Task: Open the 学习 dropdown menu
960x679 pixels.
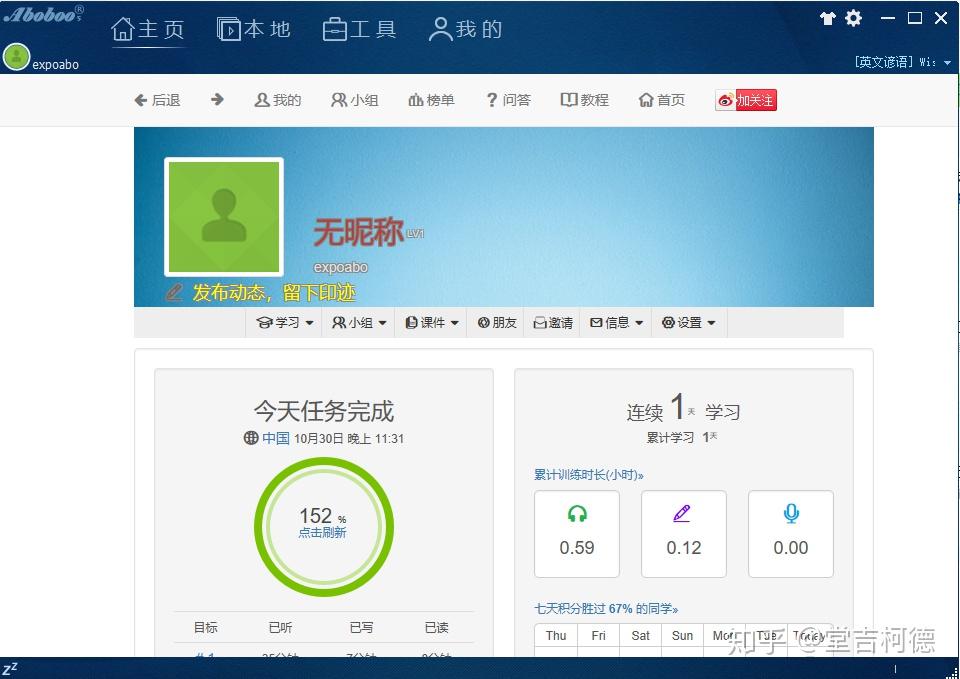Action: point(284,322)
